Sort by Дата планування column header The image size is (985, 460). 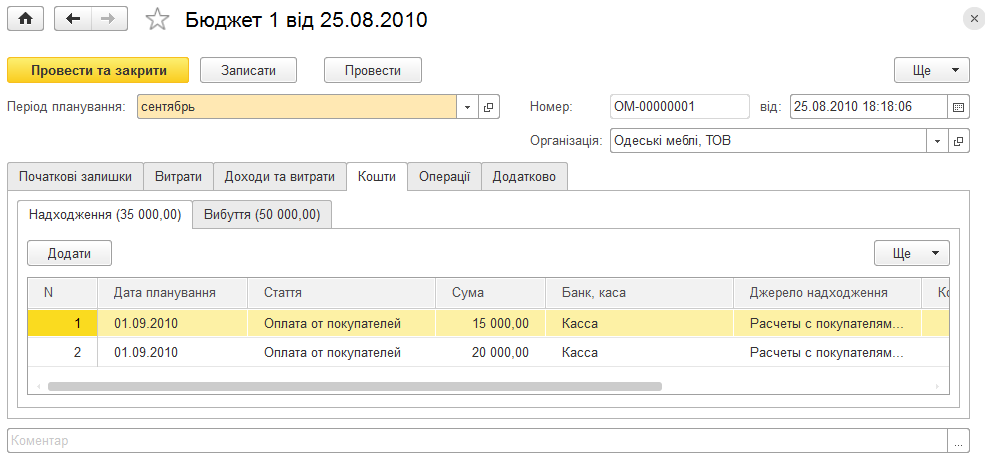coord(172,292)
